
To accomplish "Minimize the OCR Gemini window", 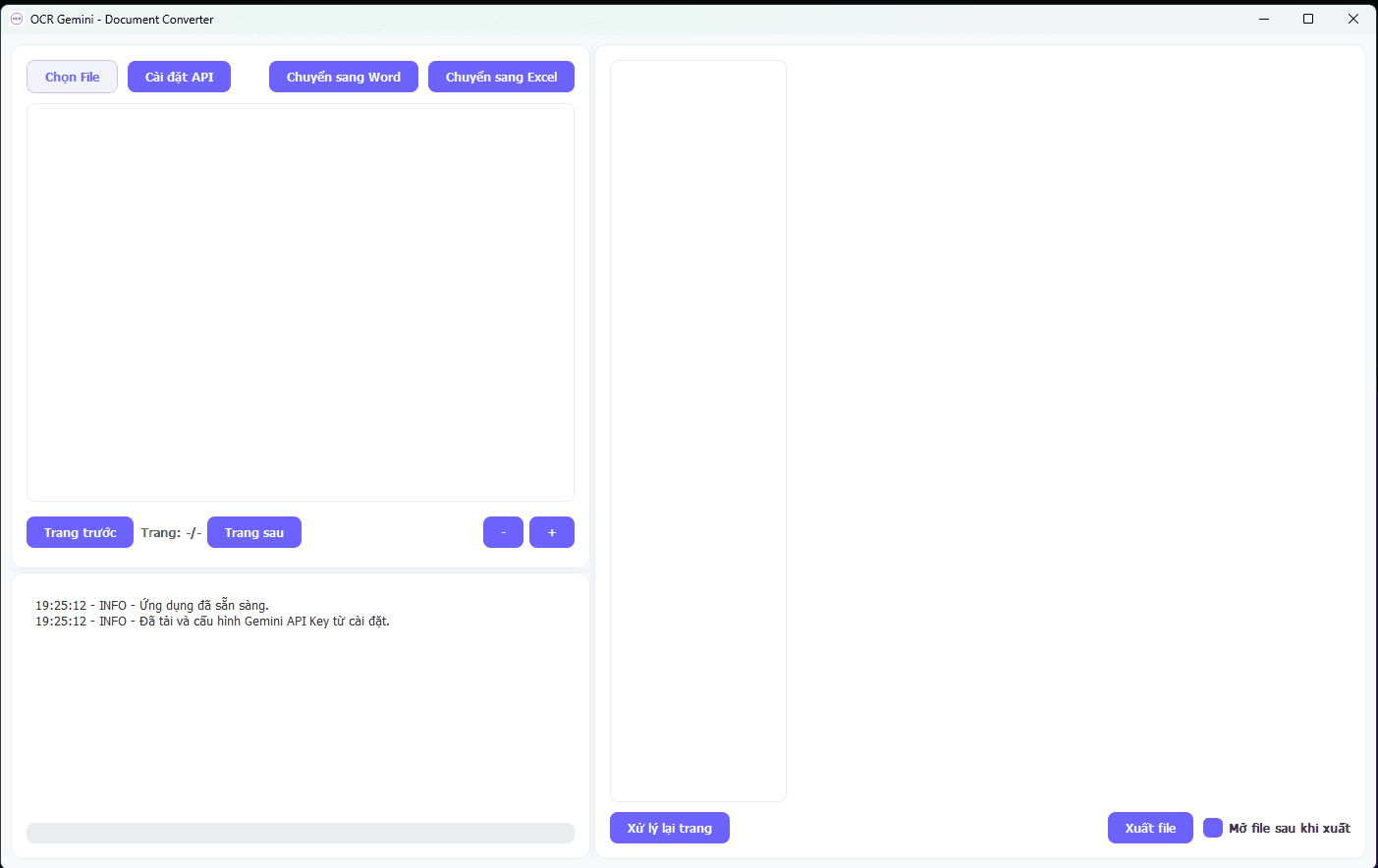I will tap(1264, 19).
